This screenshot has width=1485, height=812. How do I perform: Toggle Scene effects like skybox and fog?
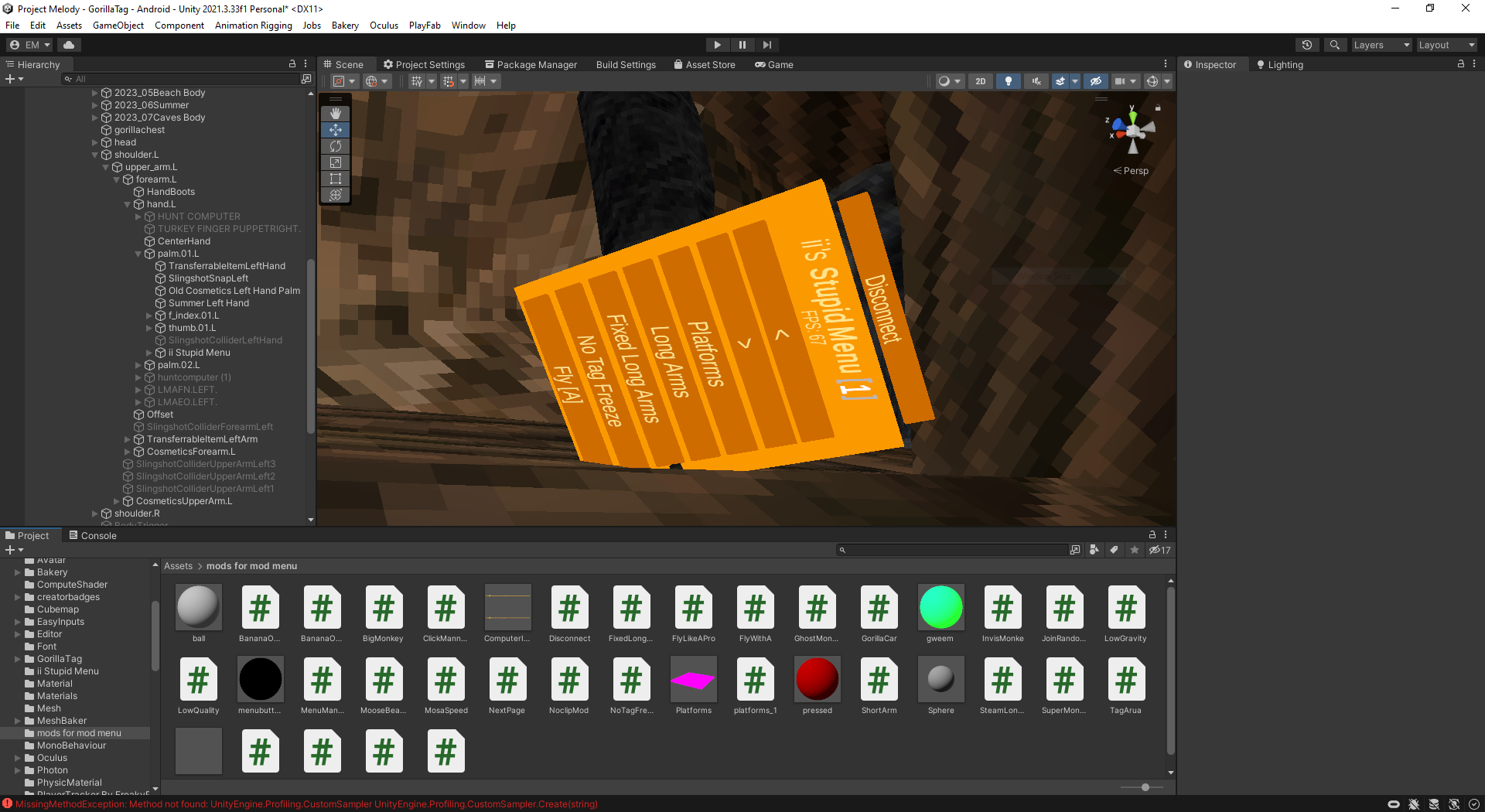point(1060,81)
